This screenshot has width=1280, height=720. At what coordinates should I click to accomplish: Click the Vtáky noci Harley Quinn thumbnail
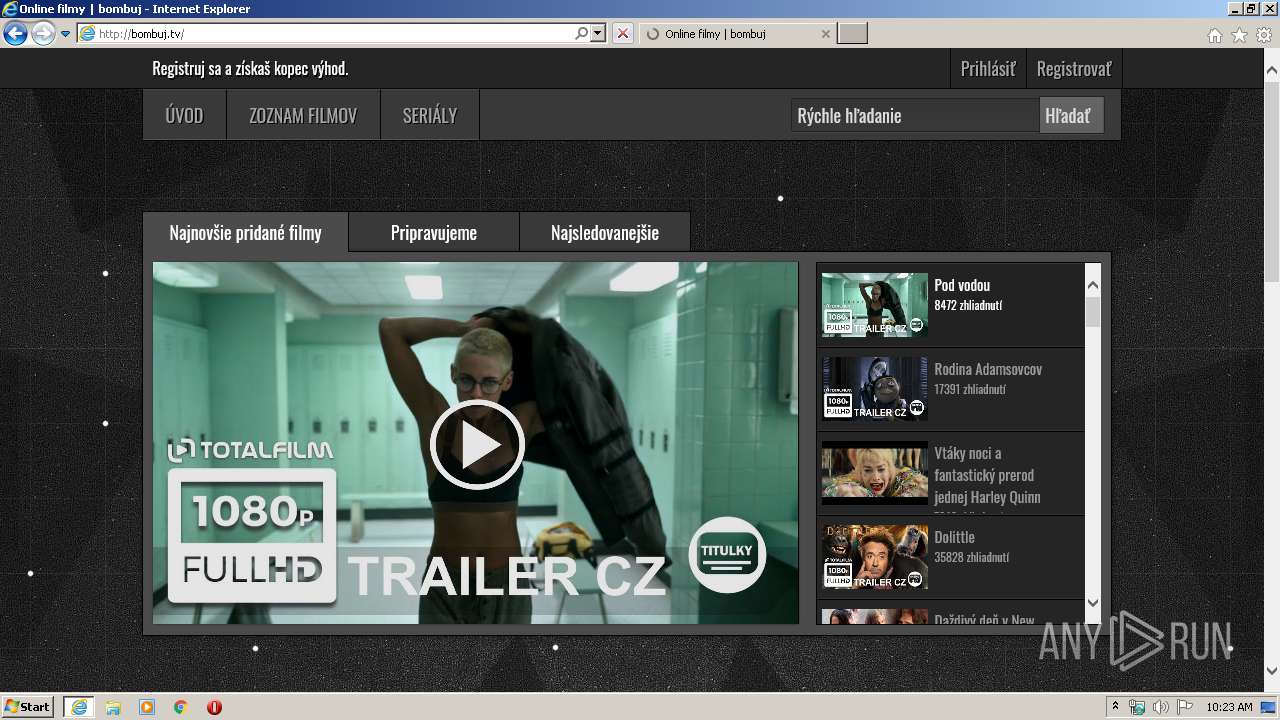[x=875, y=472]
